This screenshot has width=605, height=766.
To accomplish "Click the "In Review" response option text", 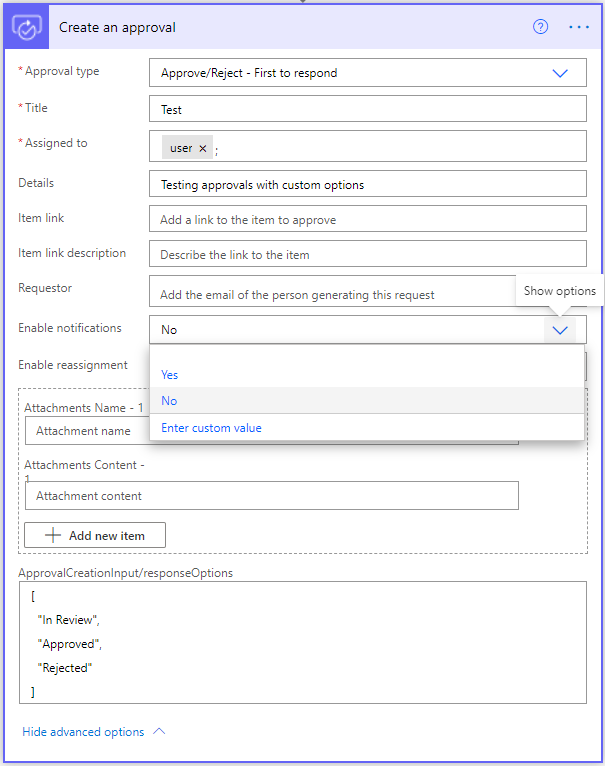I will pyautogui.click(x=68, y=620).
